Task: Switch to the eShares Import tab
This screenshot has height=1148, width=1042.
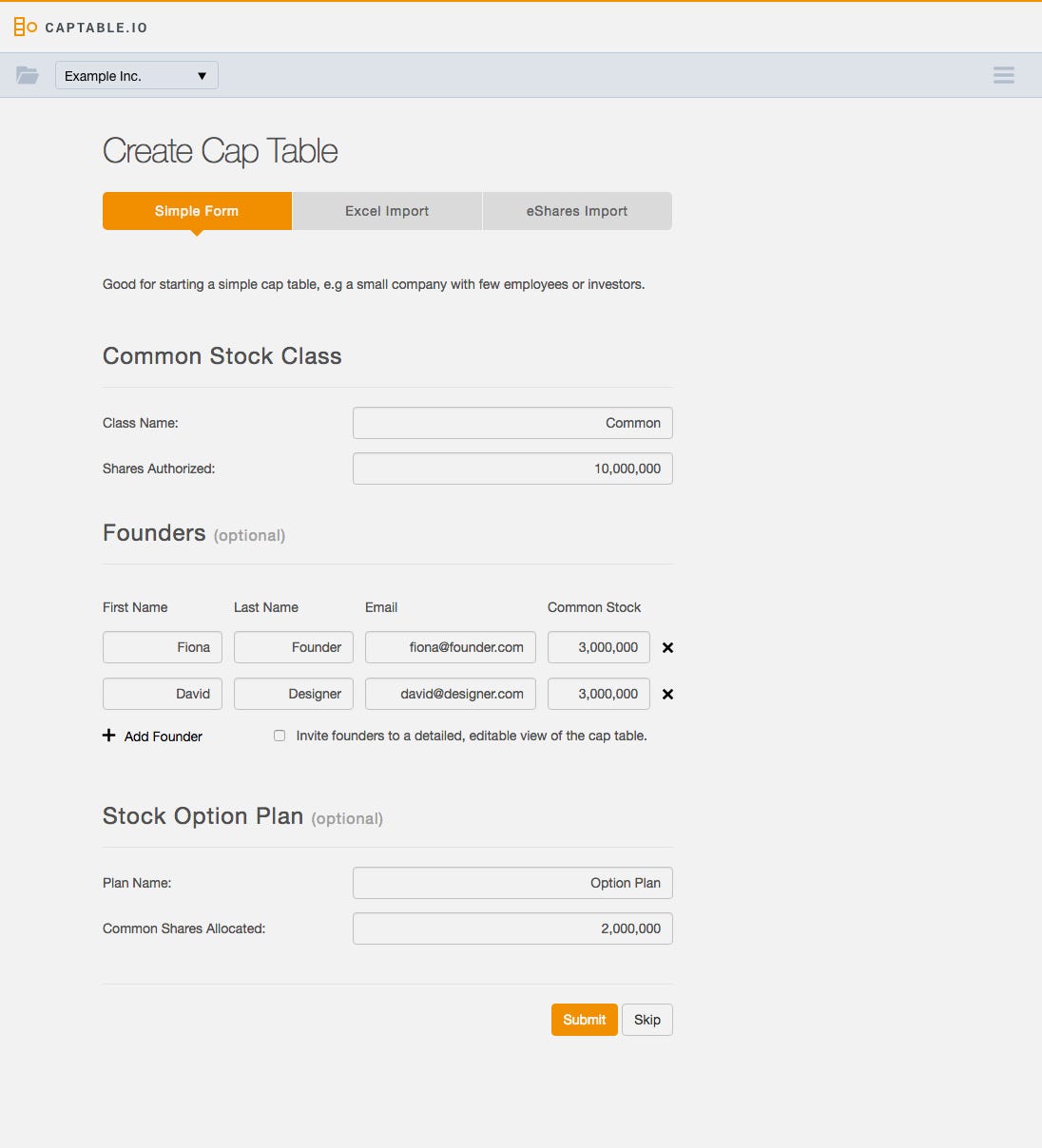Action: click(x=577, y=211)
